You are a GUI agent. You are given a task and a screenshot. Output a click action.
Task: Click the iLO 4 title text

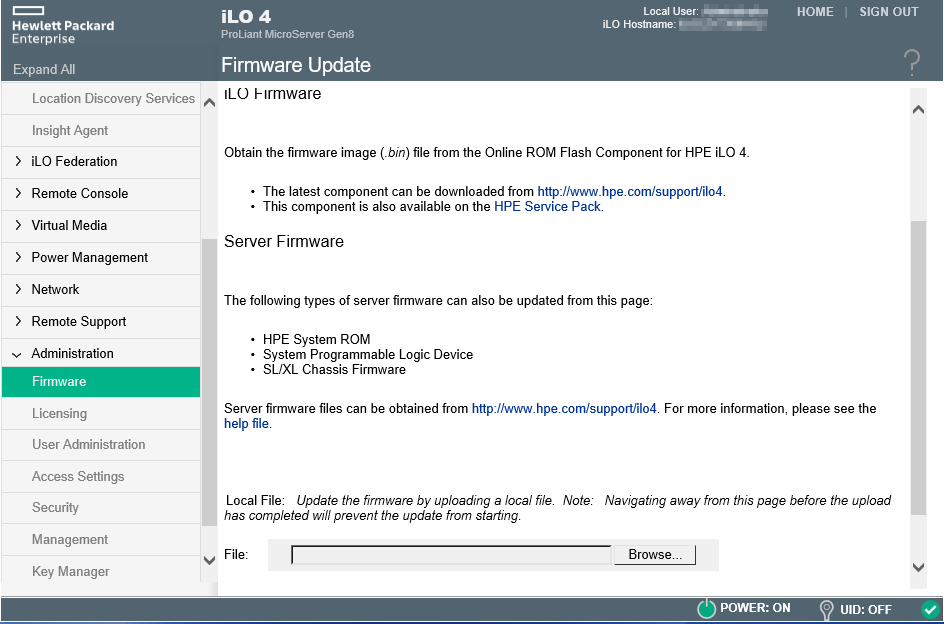click(x=246, y=16)
